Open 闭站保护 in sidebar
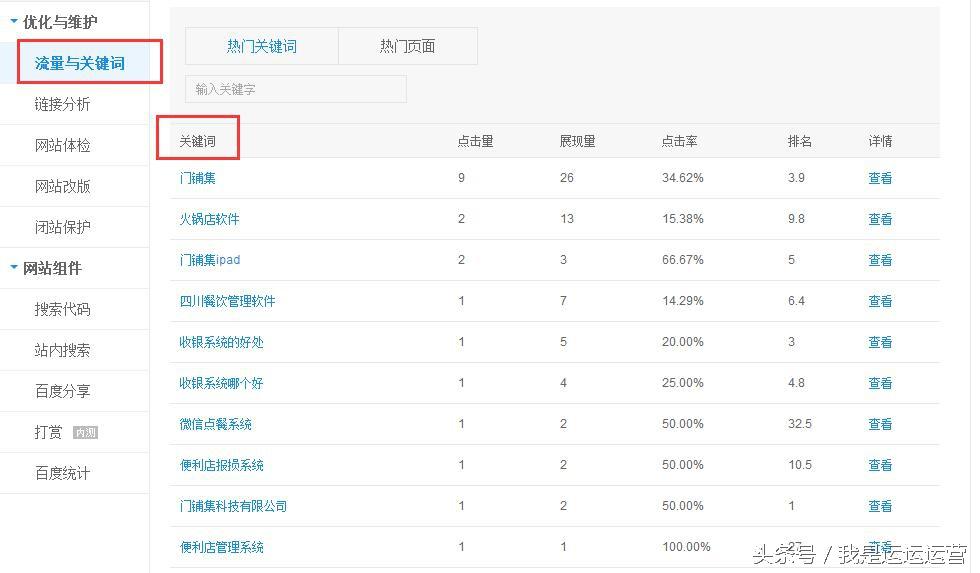 (x=62, y=227)
